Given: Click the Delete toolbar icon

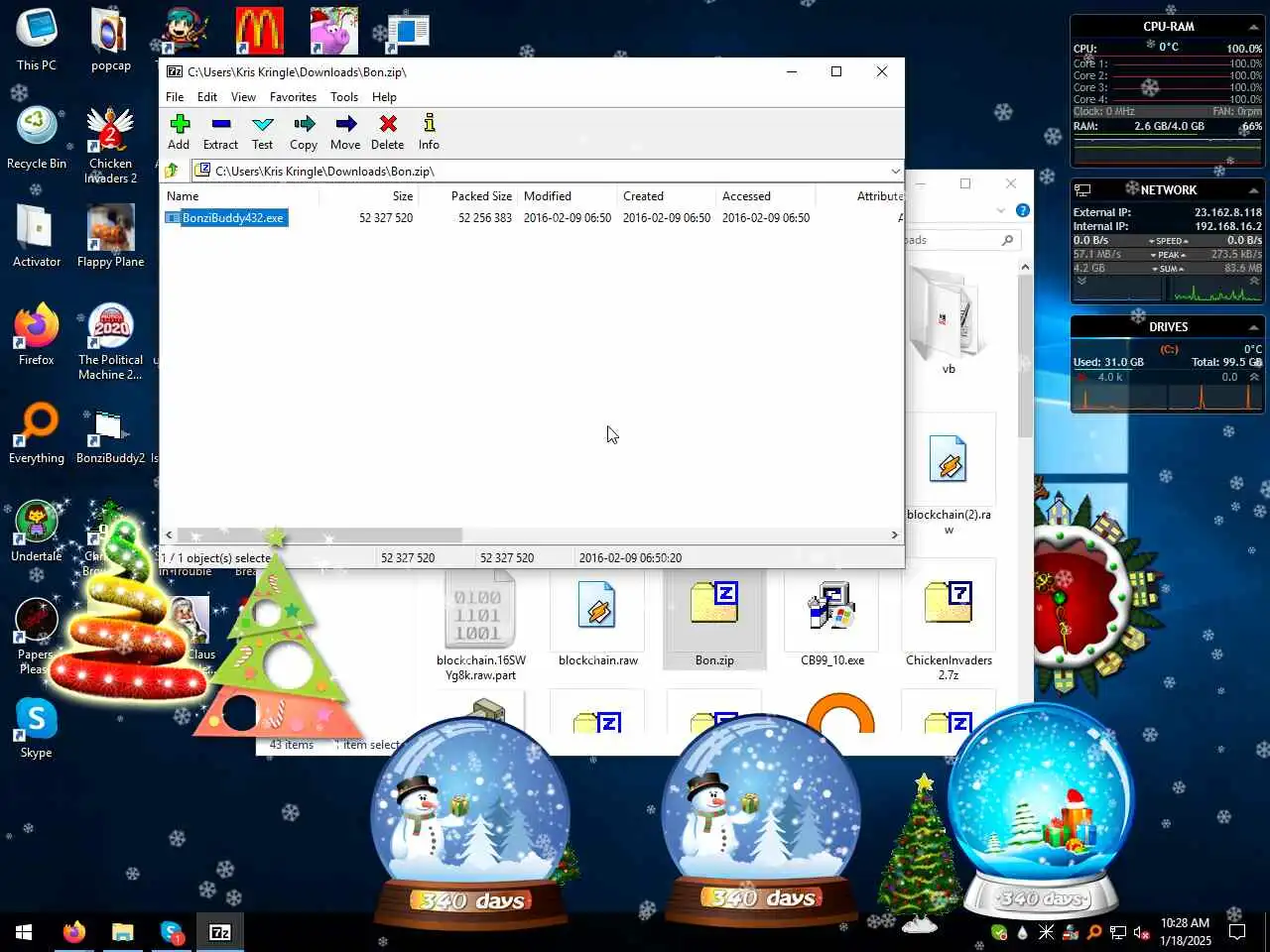Looking at the screenshot, I should (x=388, y=132).
